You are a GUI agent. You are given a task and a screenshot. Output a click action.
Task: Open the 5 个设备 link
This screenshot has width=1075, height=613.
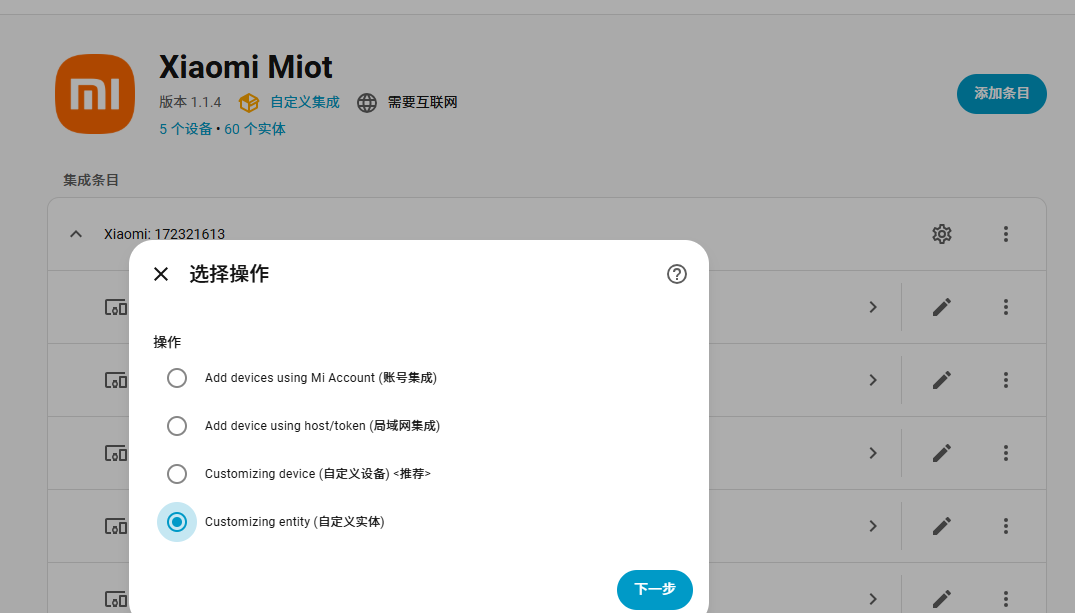pos(185,129)
